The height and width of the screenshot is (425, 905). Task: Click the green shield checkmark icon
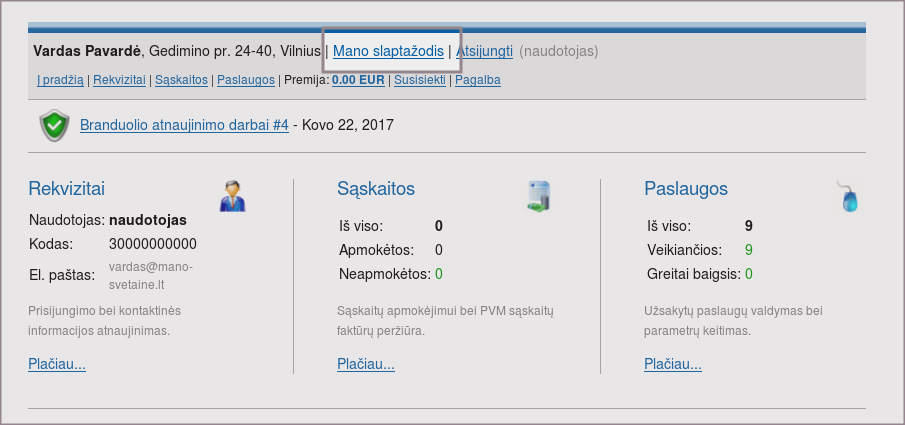tap(54, 126)
